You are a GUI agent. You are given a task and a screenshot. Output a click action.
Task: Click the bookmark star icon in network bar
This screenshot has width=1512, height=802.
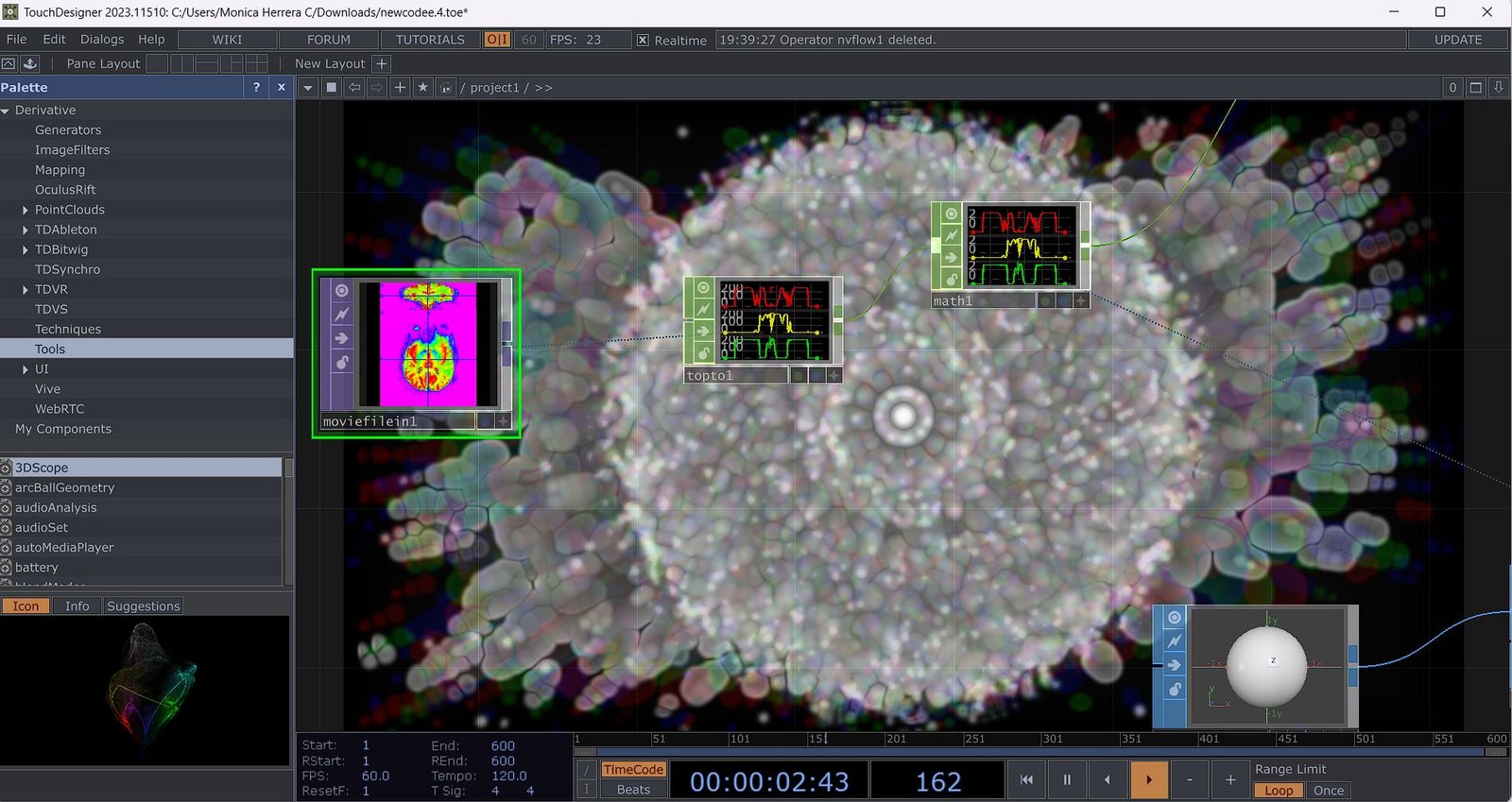(x=422, y=87)
